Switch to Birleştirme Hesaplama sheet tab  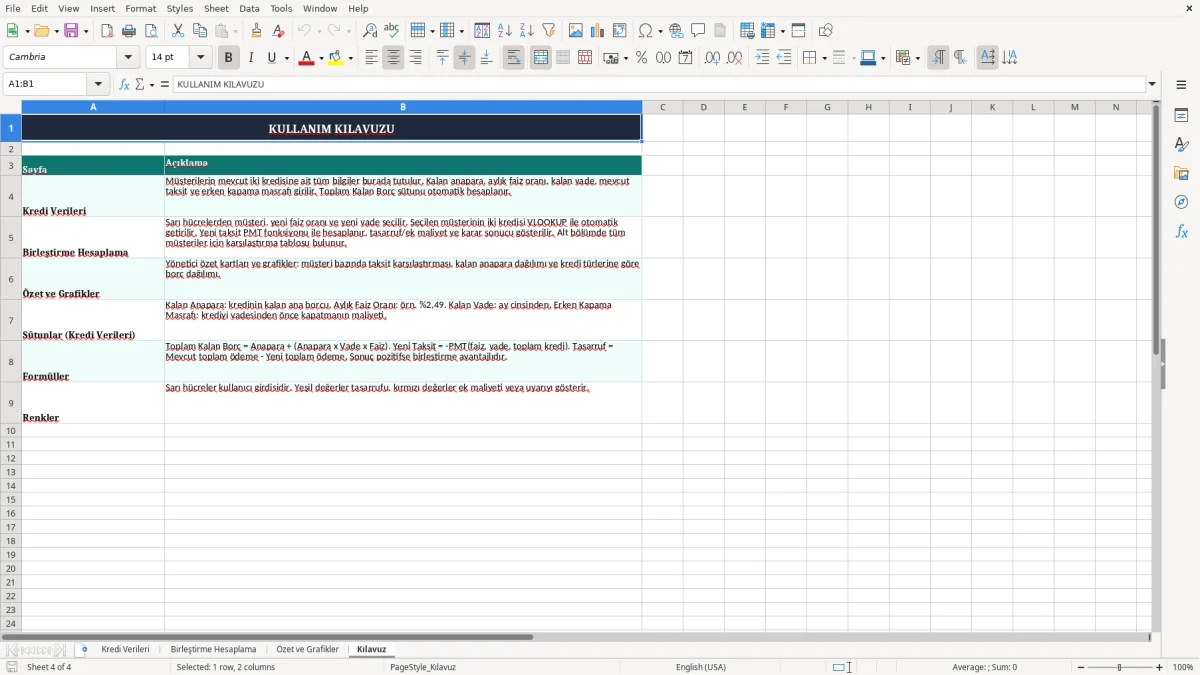[213, 649]
